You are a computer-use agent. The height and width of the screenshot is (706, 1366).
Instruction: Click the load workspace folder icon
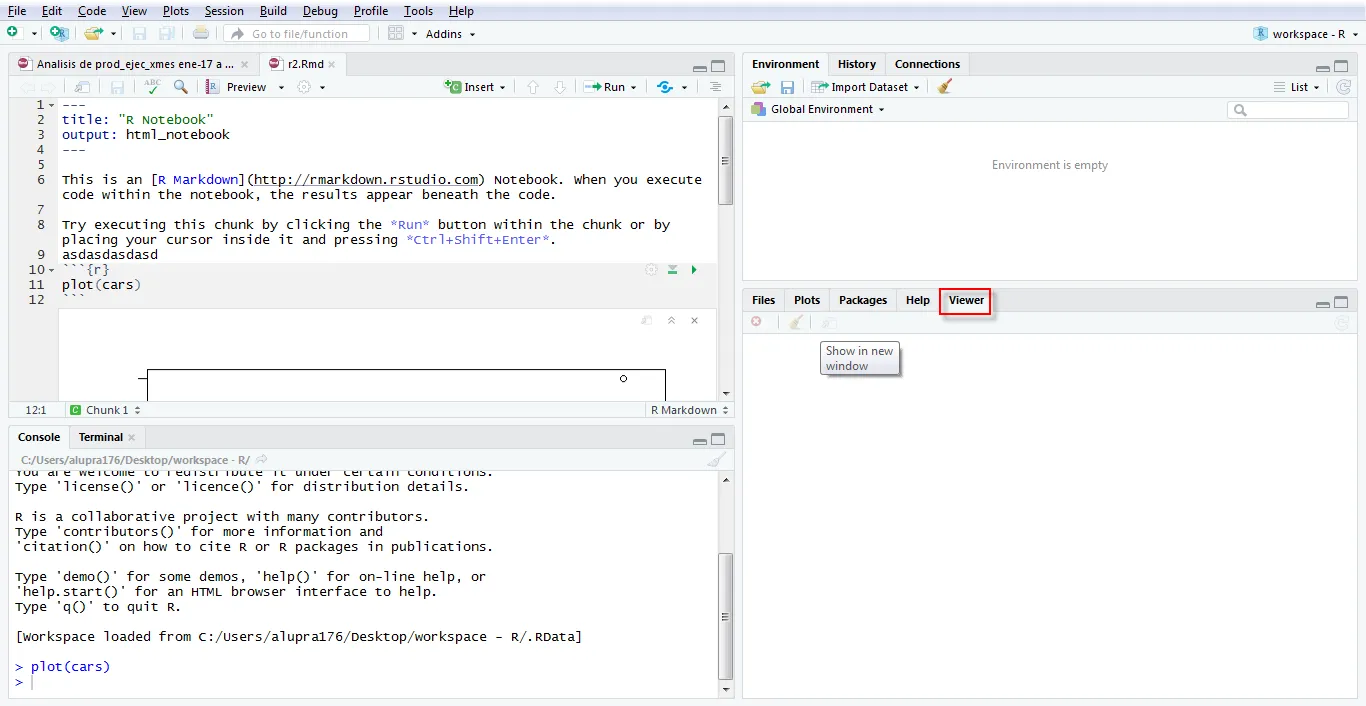[x=760, y=87]
